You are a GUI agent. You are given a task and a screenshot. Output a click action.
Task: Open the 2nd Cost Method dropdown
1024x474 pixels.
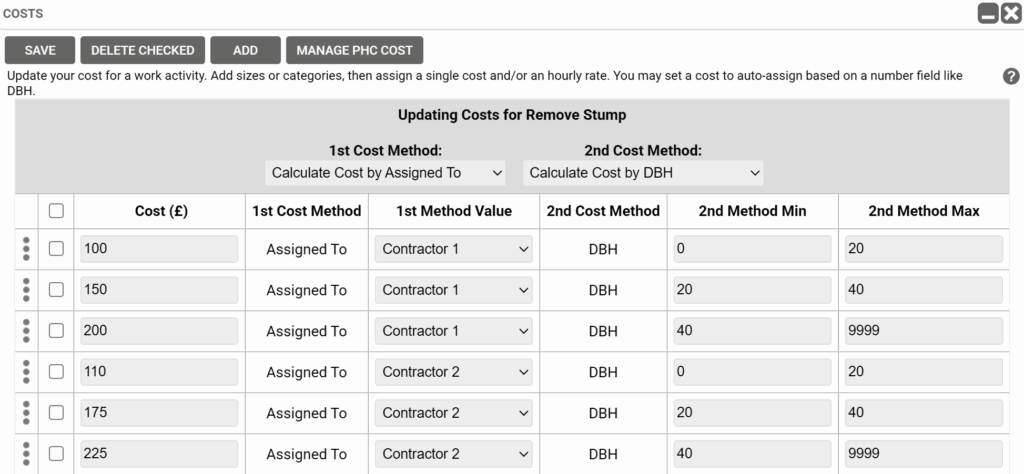[643, 173]
